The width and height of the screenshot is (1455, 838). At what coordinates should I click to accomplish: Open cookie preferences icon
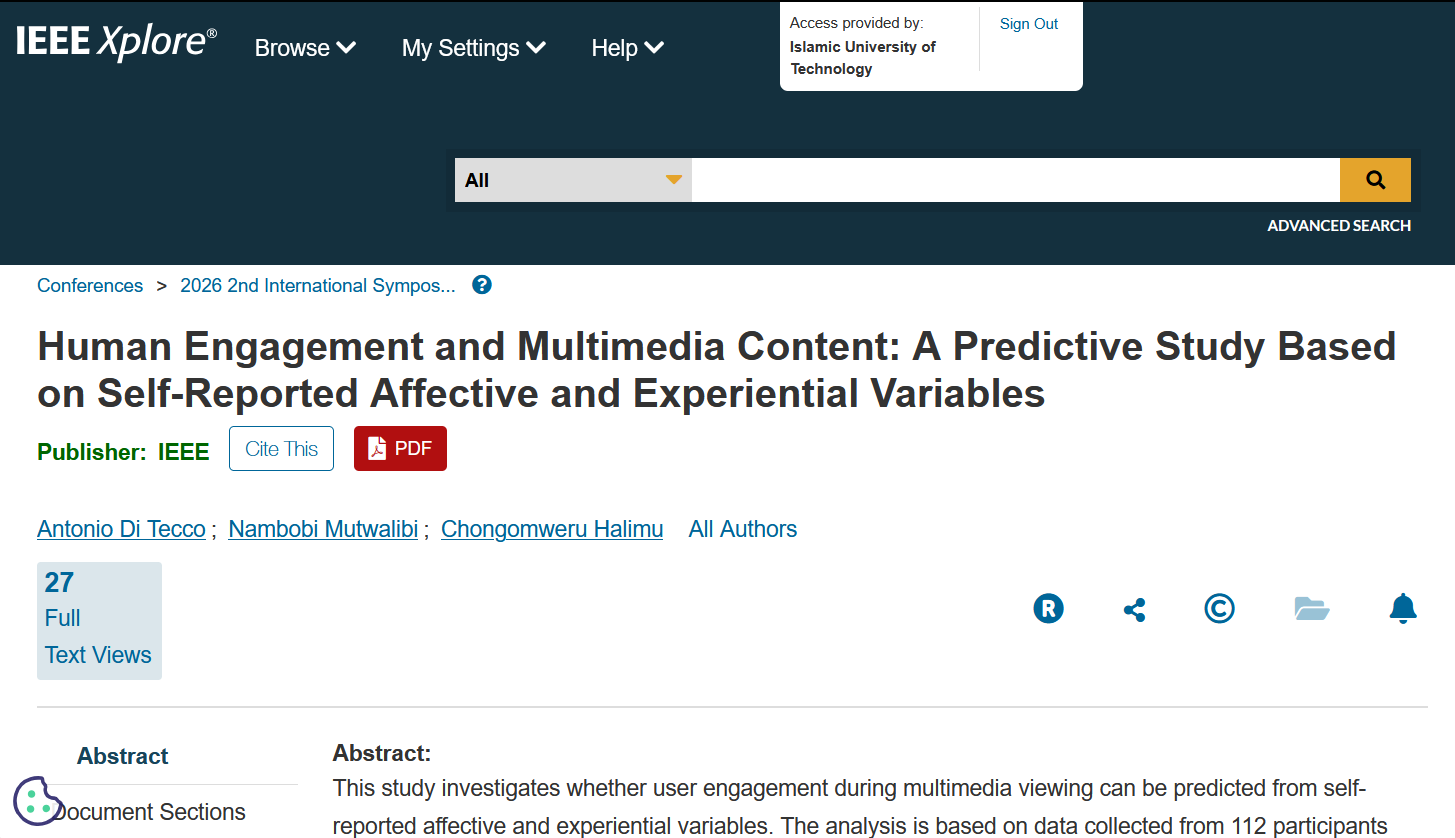(38, 800)
